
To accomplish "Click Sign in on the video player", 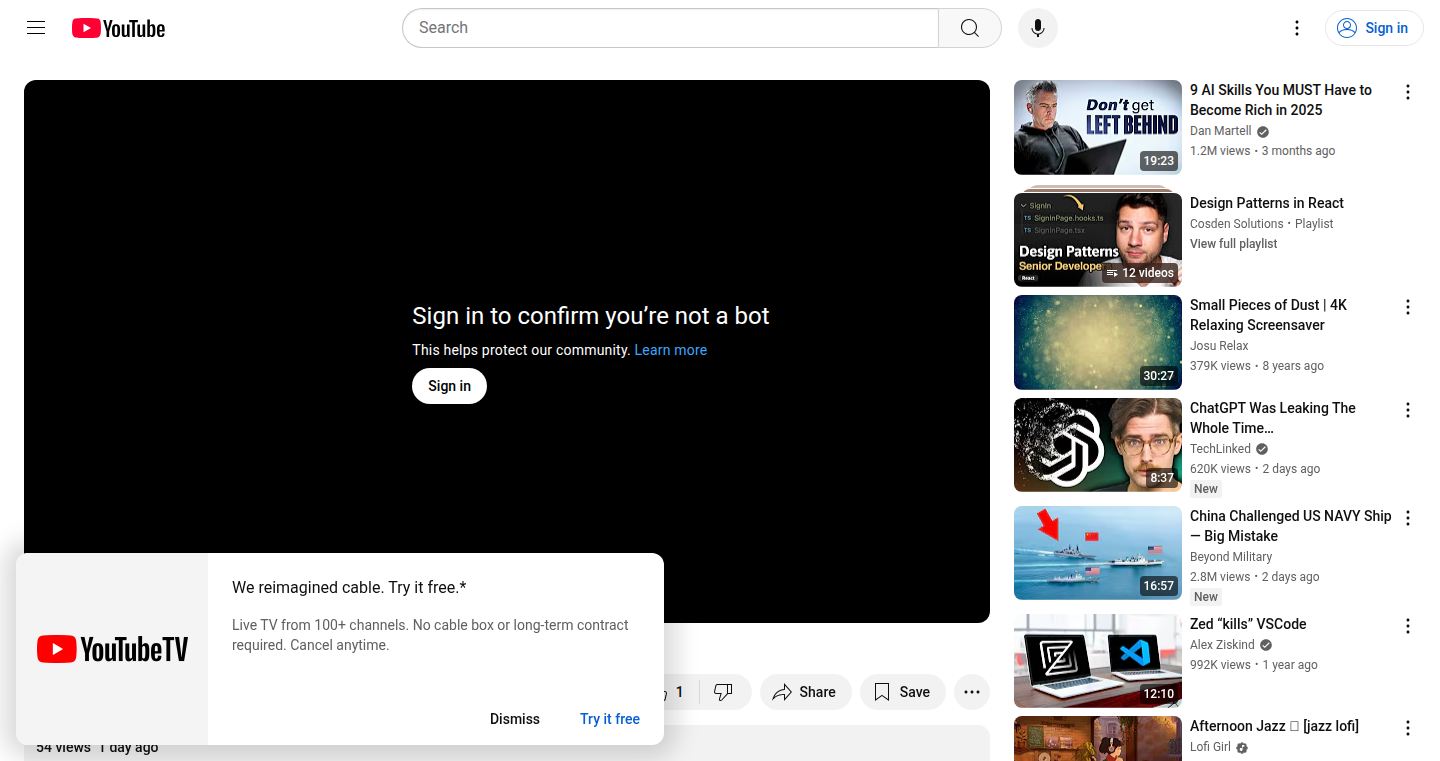I will [449, 386].
